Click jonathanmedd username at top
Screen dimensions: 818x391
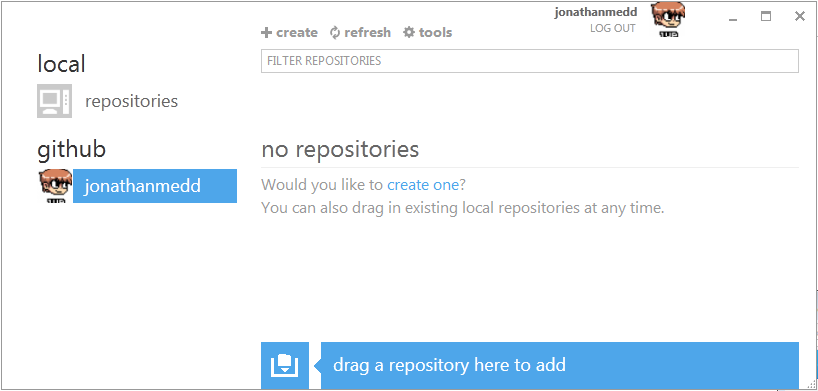point(596,13)
